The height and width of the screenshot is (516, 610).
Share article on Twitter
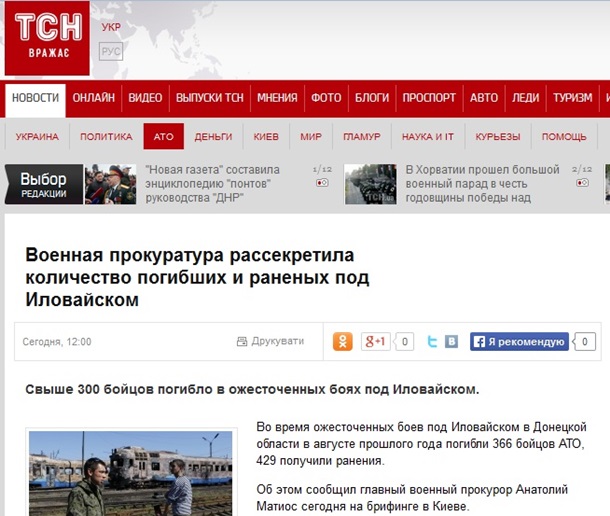coord(432,342)
